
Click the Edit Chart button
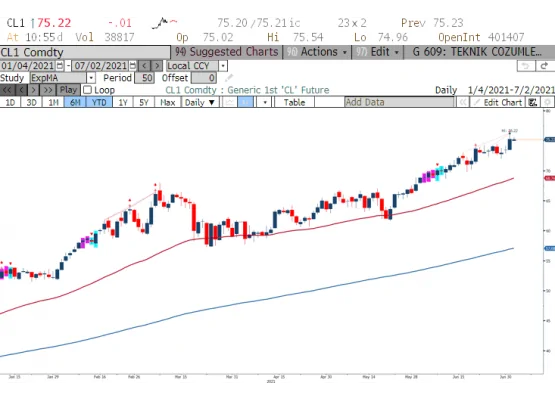pyautogui.click(x=498, y=103)
